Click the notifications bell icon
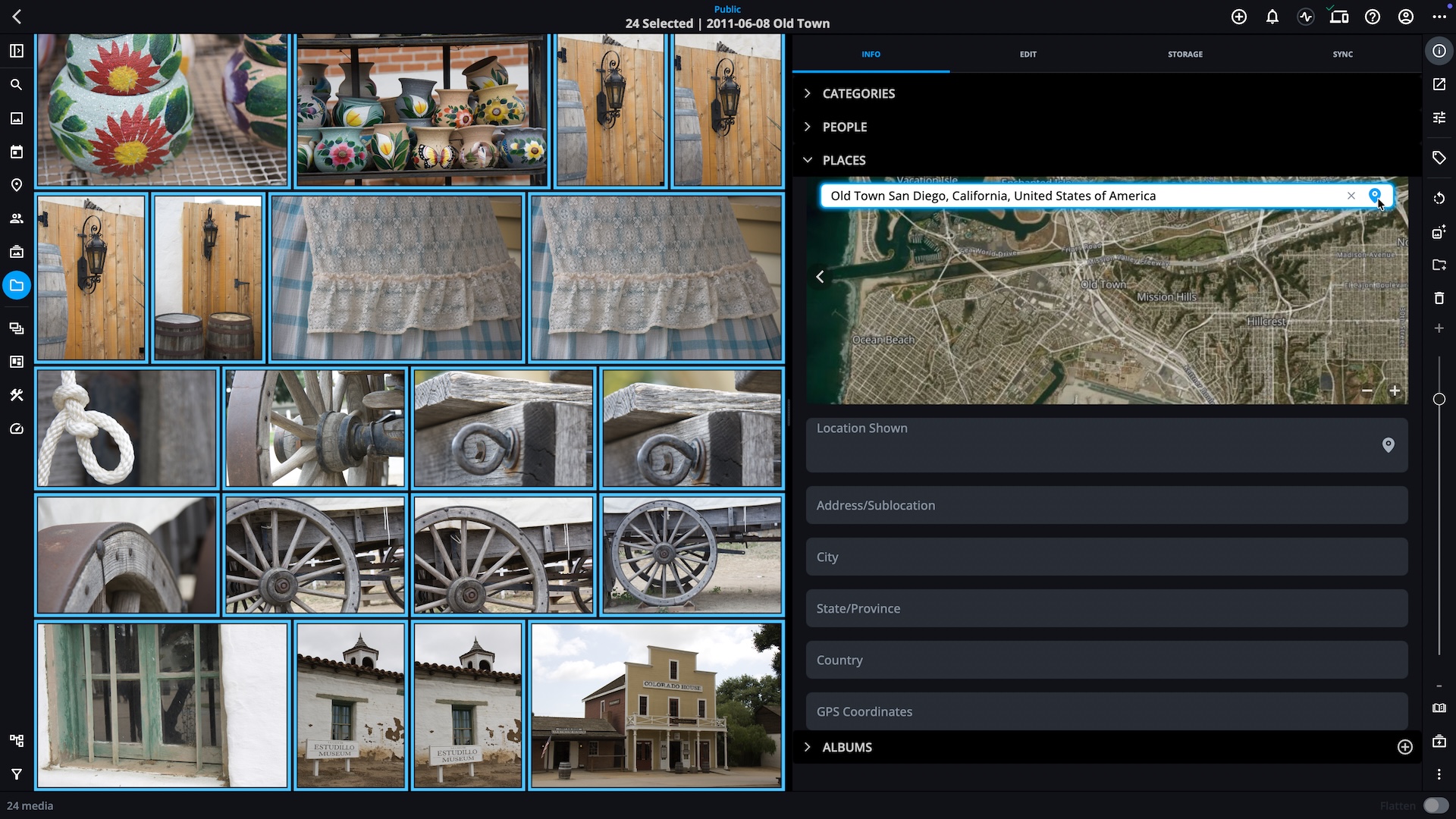The width and height of the screenshot is (1456, 819). [1272, 17]
